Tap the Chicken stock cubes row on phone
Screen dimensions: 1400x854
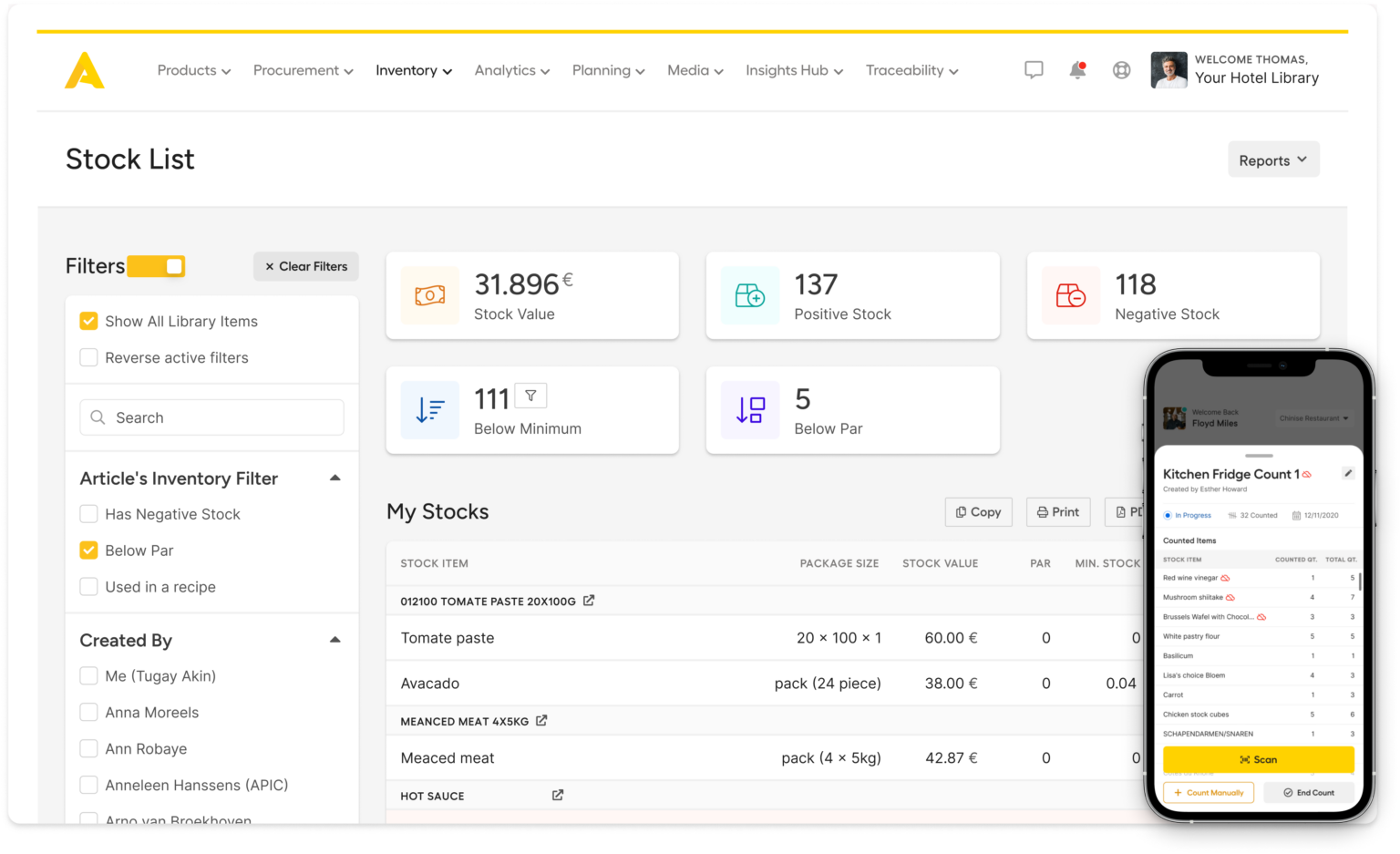1259,715
